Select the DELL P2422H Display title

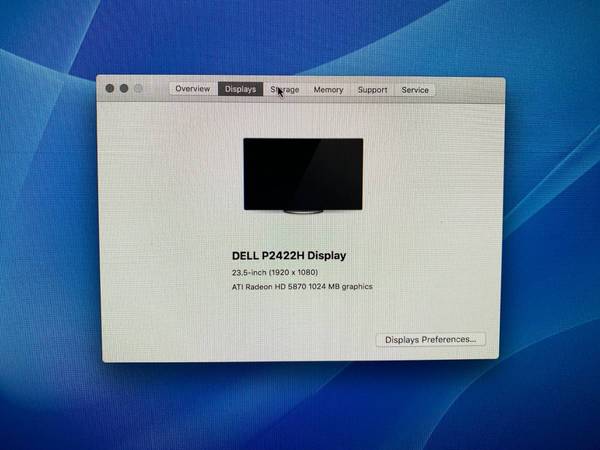pos(289,256)
